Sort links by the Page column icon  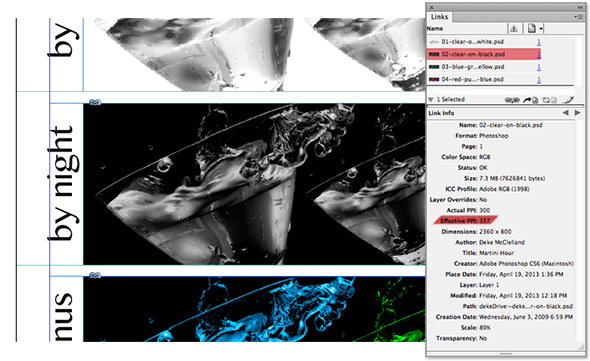(531, 28)
